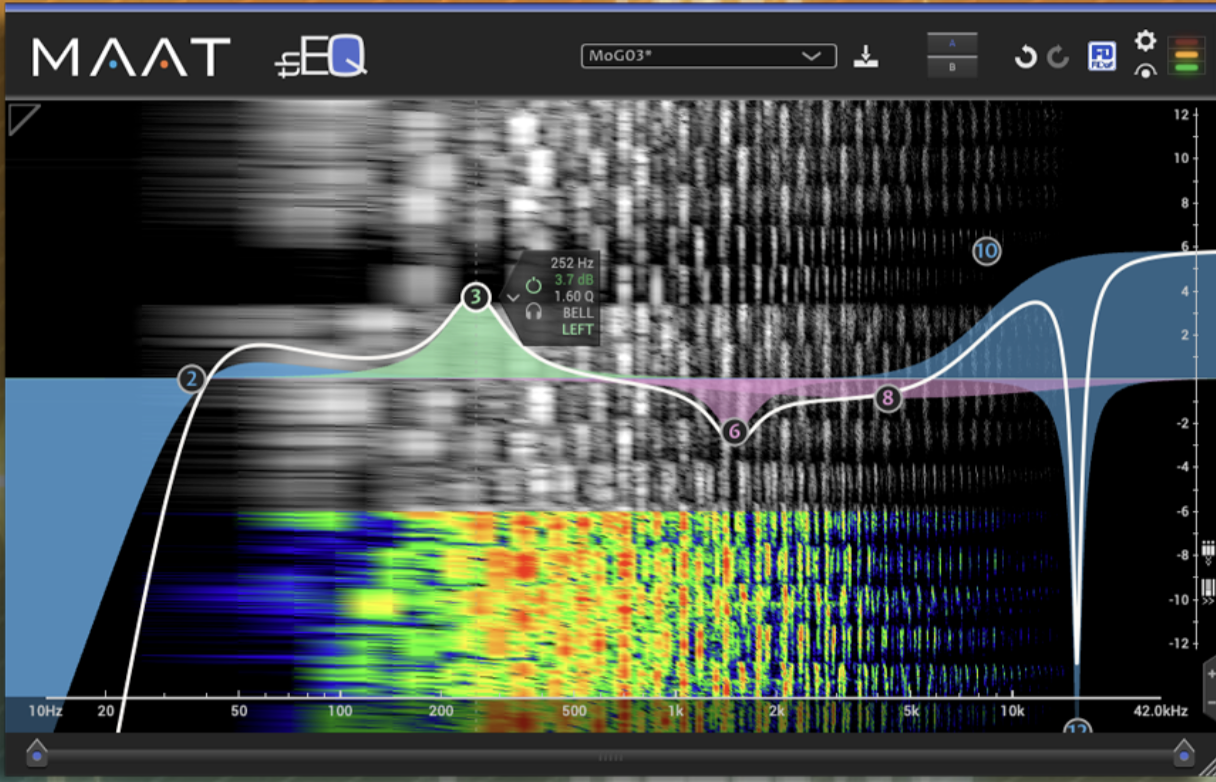Select EQ band node 10

point(987,251)
